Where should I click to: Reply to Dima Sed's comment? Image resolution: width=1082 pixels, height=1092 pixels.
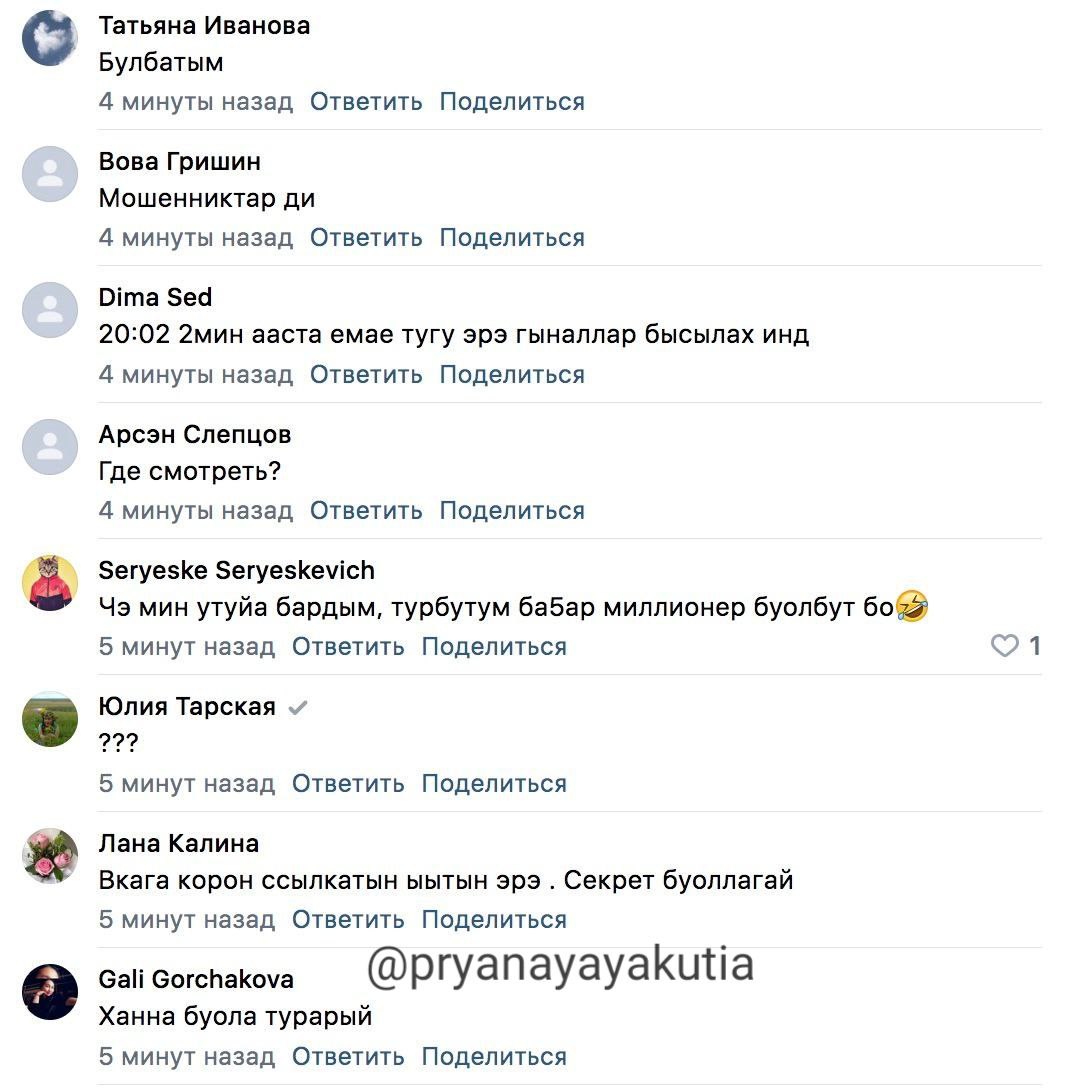366,375
